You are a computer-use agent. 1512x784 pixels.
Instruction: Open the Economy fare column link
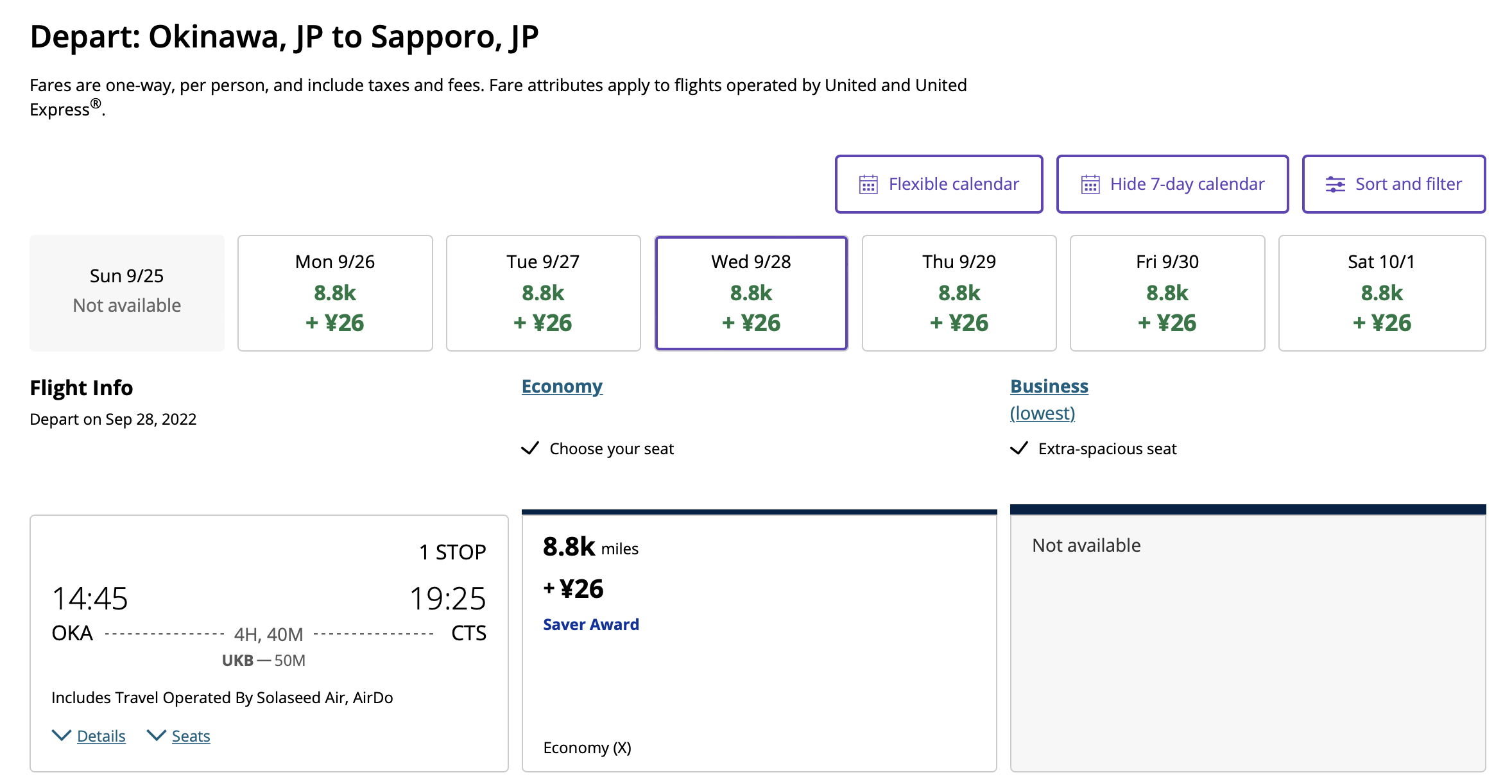[x=562, y=386]
